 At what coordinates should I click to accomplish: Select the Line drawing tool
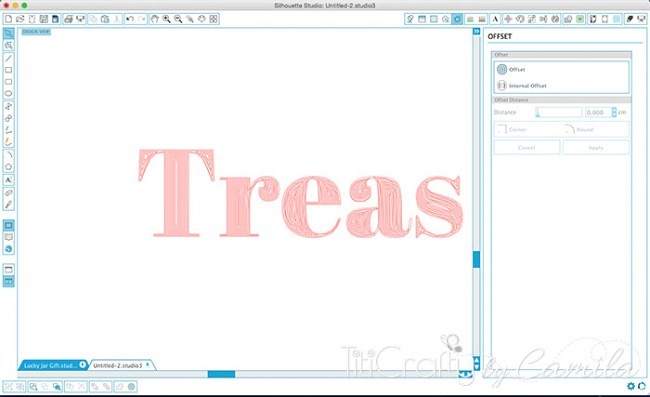coord(8,58)
